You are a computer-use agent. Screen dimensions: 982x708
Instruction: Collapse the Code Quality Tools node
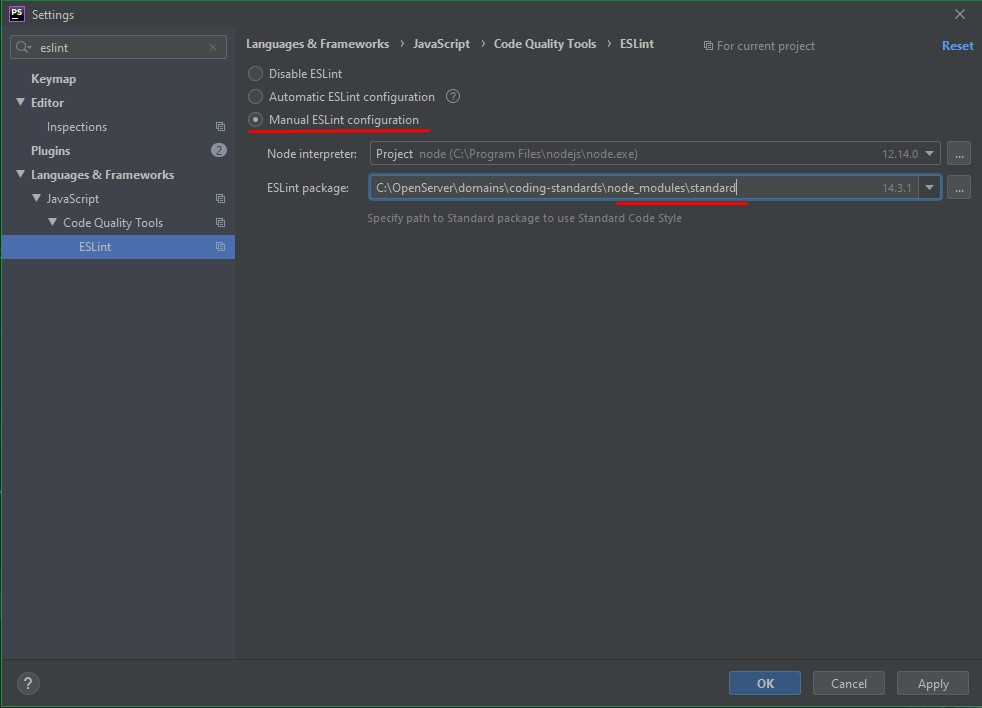[x=53, y=222]
